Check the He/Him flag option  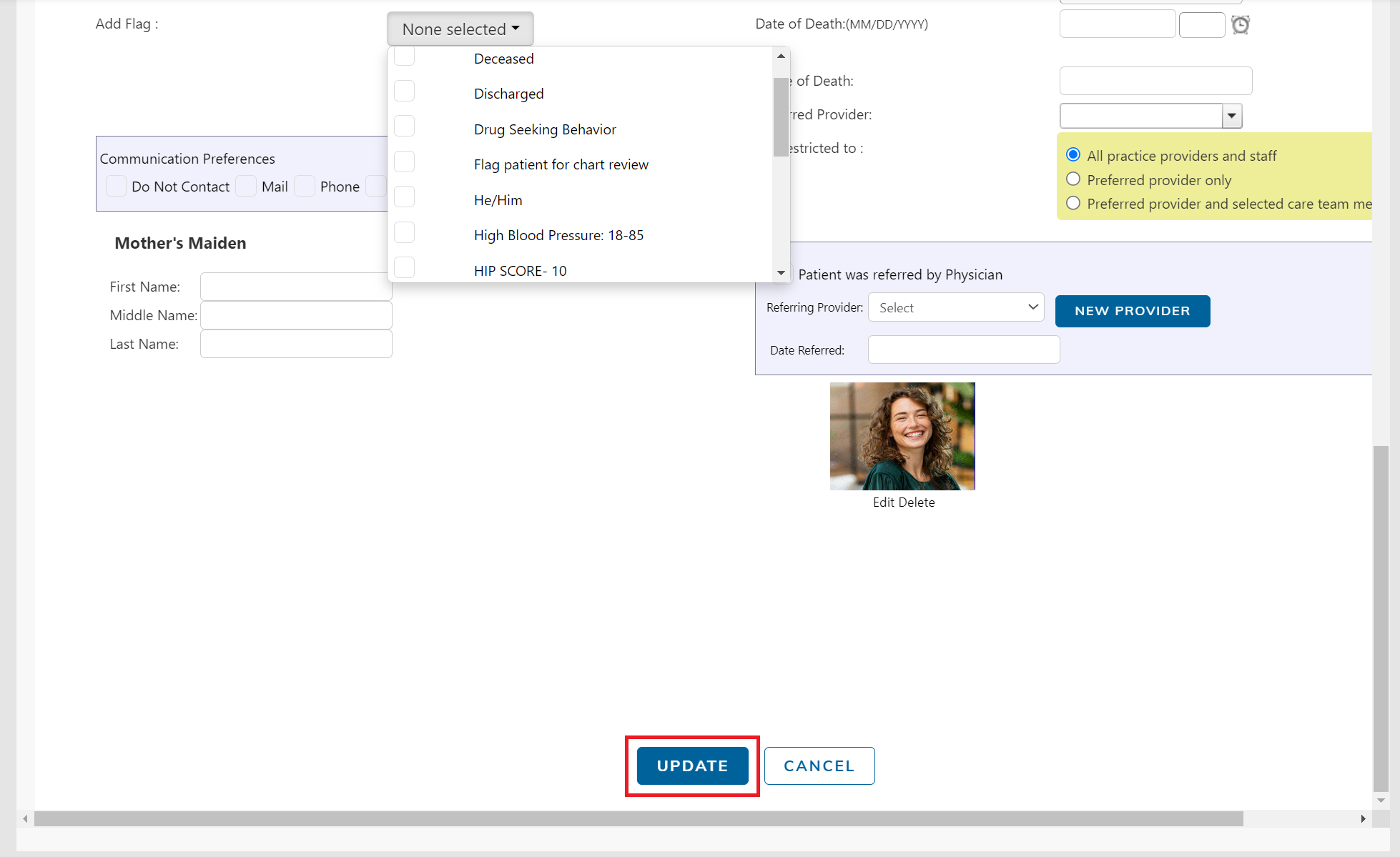point(404,197)
